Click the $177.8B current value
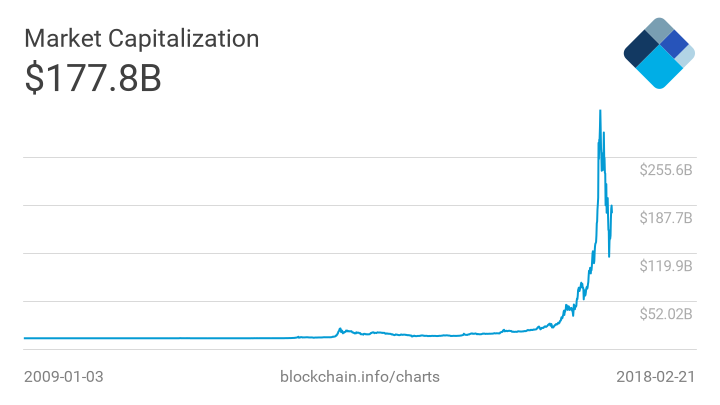This screenshot has width=720, height=405. pos(93,79)
